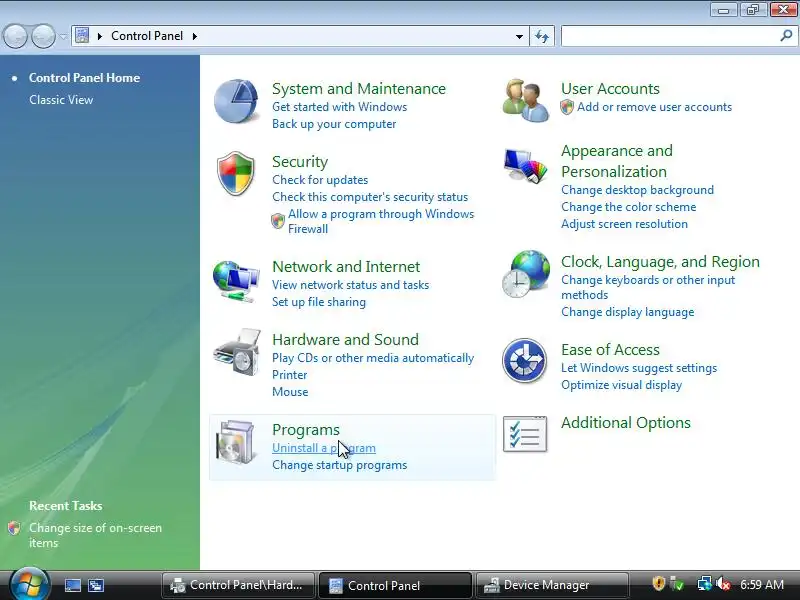Click the security alert shield tray icon

tap(659, 583)
